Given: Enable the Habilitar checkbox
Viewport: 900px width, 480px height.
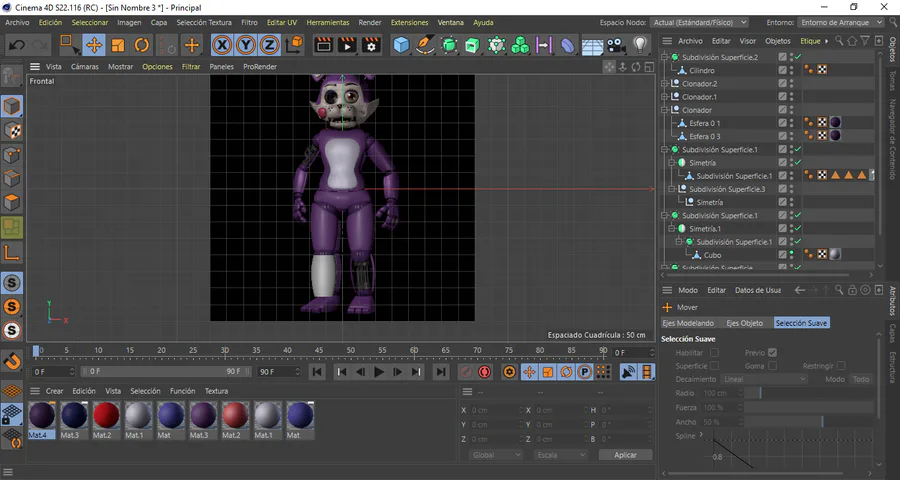Looking at the screenshot, I should [715, 353].
